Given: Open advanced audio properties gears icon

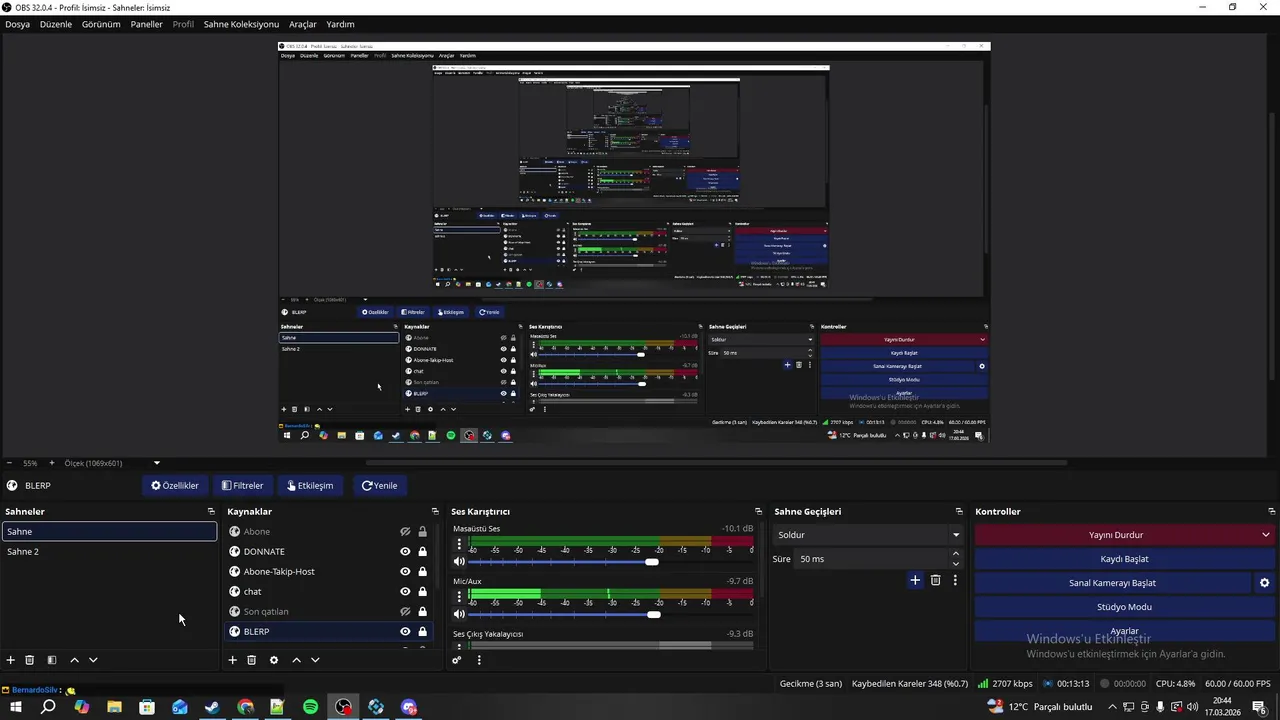Looking at the screenshot, I should (x=457, y=660).
